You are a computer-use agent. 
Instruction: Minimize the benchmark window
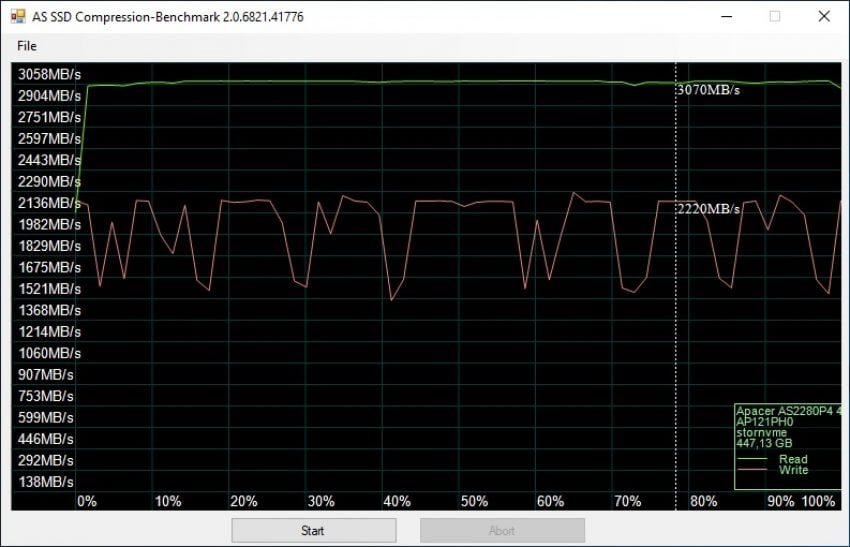pos(724,17)
